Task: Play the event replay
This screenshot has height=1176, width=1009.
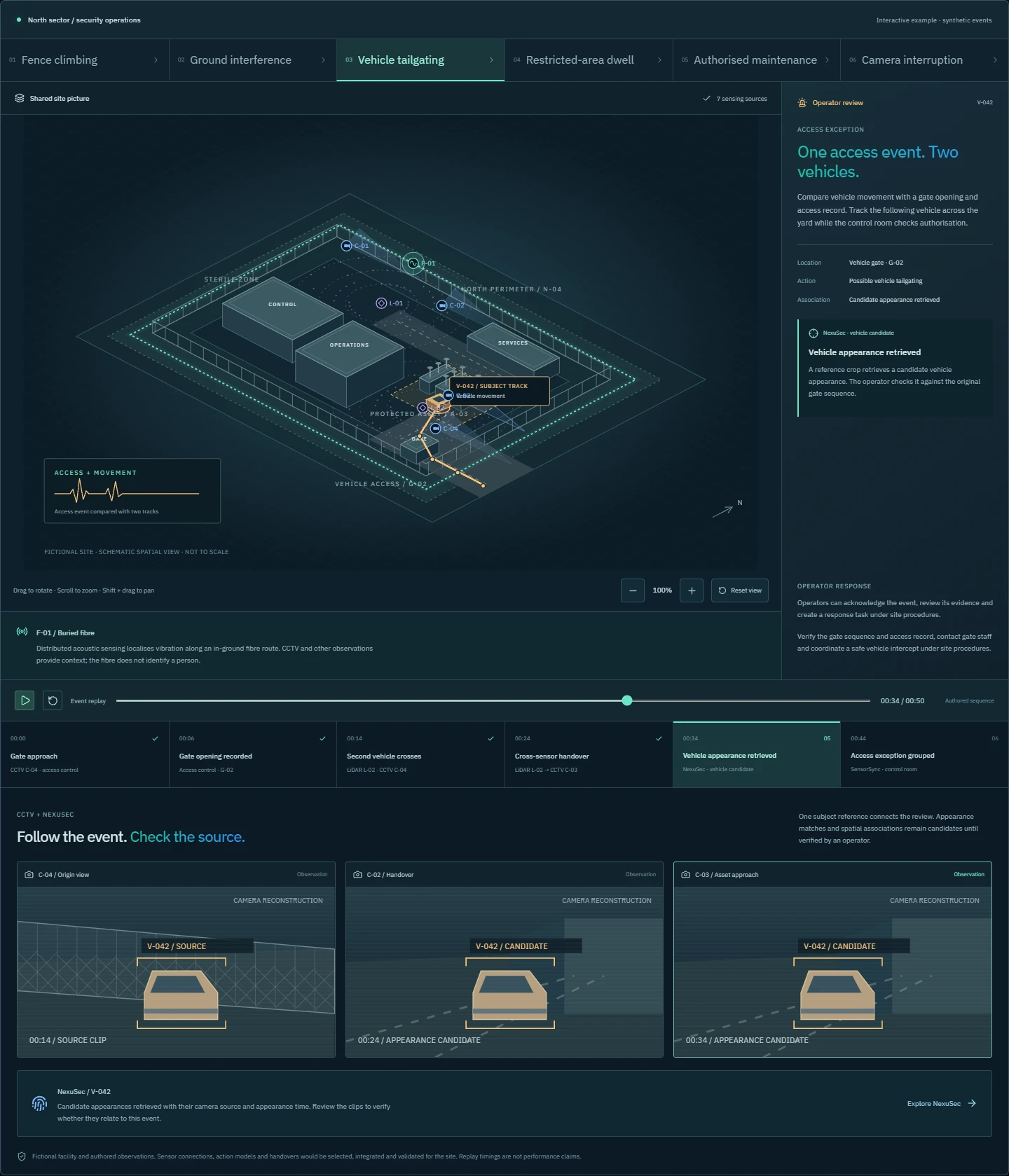Action: coord(25,700)
